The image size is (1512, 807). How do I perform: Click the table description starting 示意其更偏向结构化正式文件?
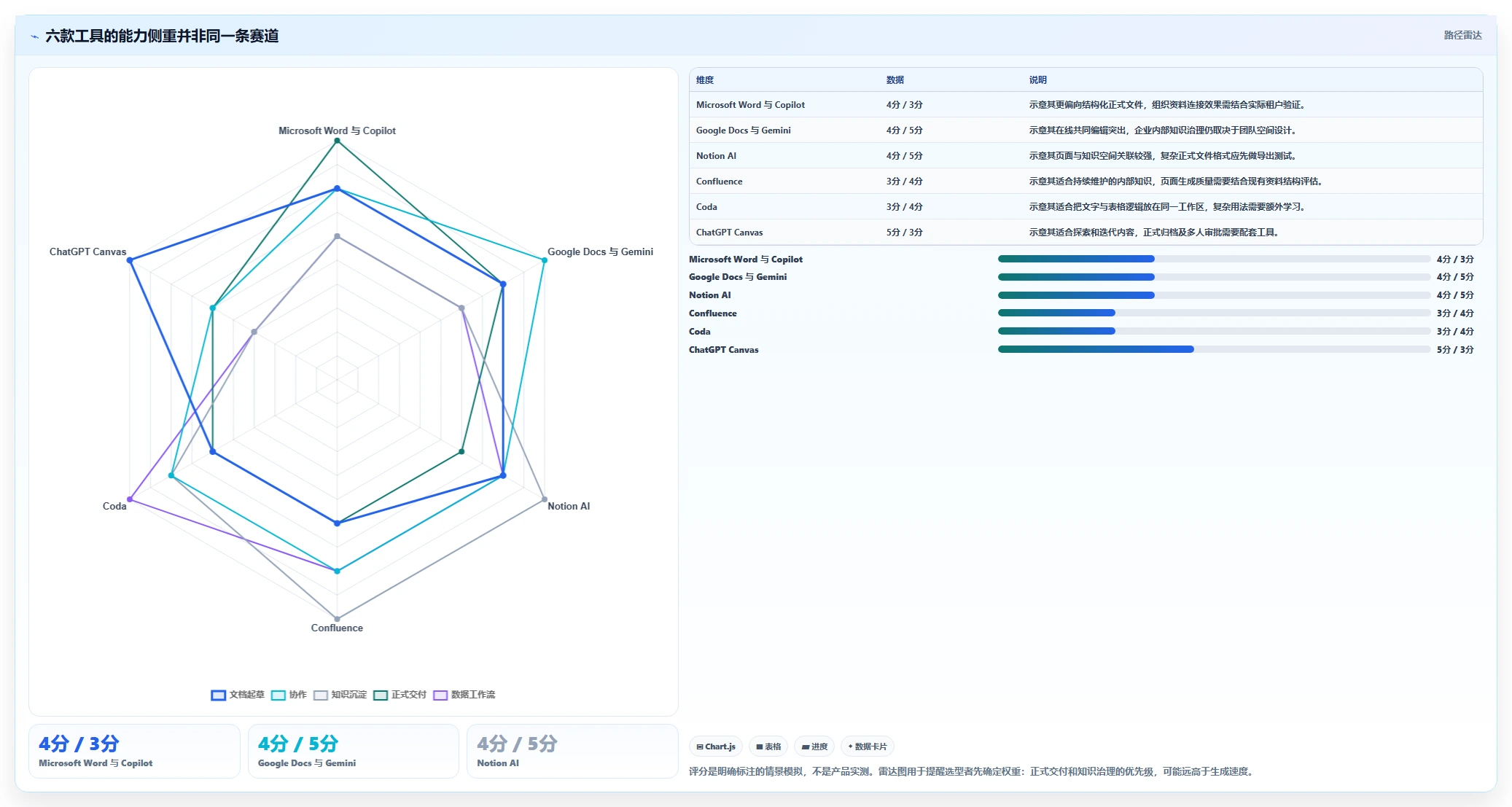pyautogui.click(x=1167, y=105)
